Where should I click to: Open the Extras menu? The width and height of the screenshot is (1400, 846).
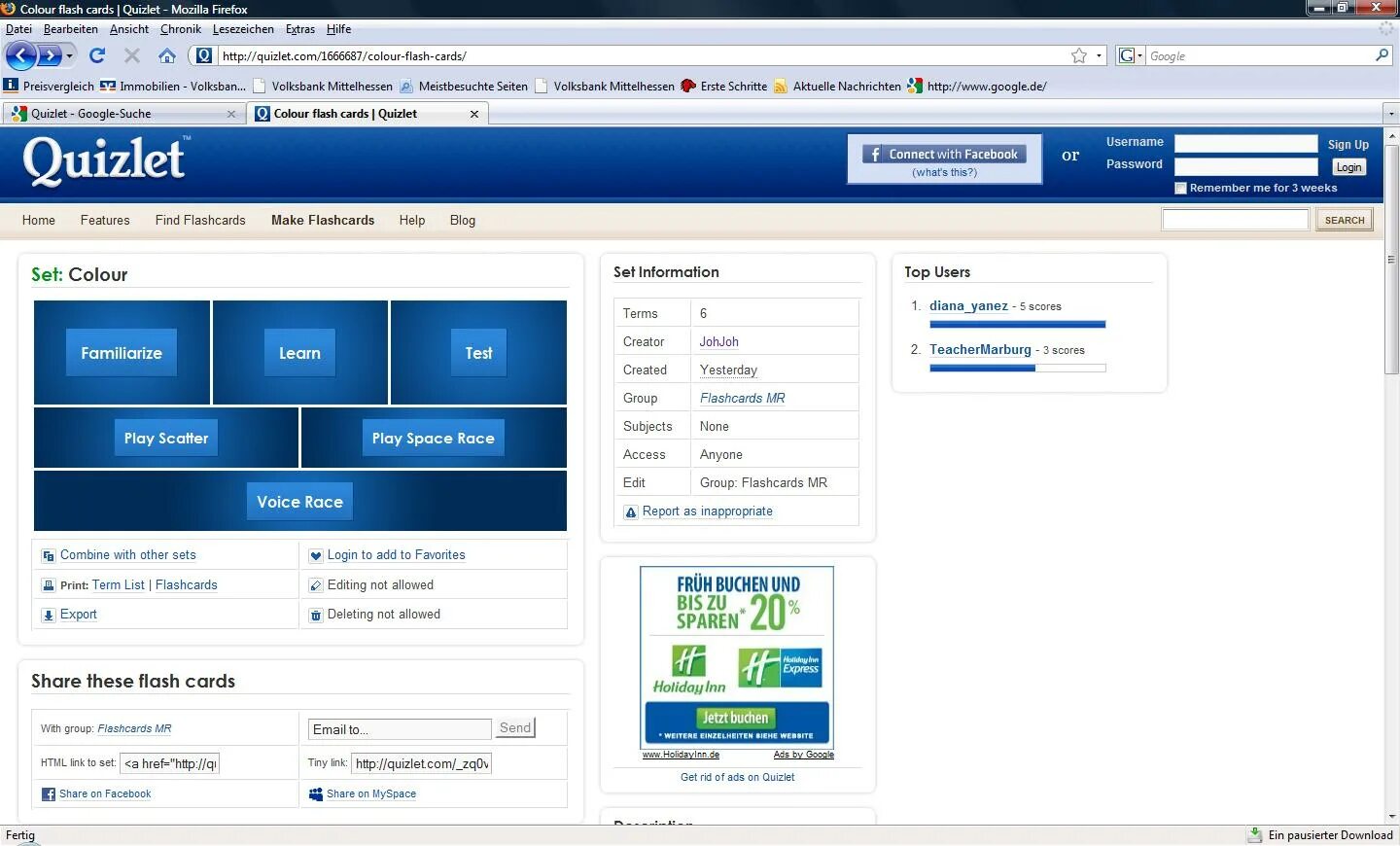point(300,29)
